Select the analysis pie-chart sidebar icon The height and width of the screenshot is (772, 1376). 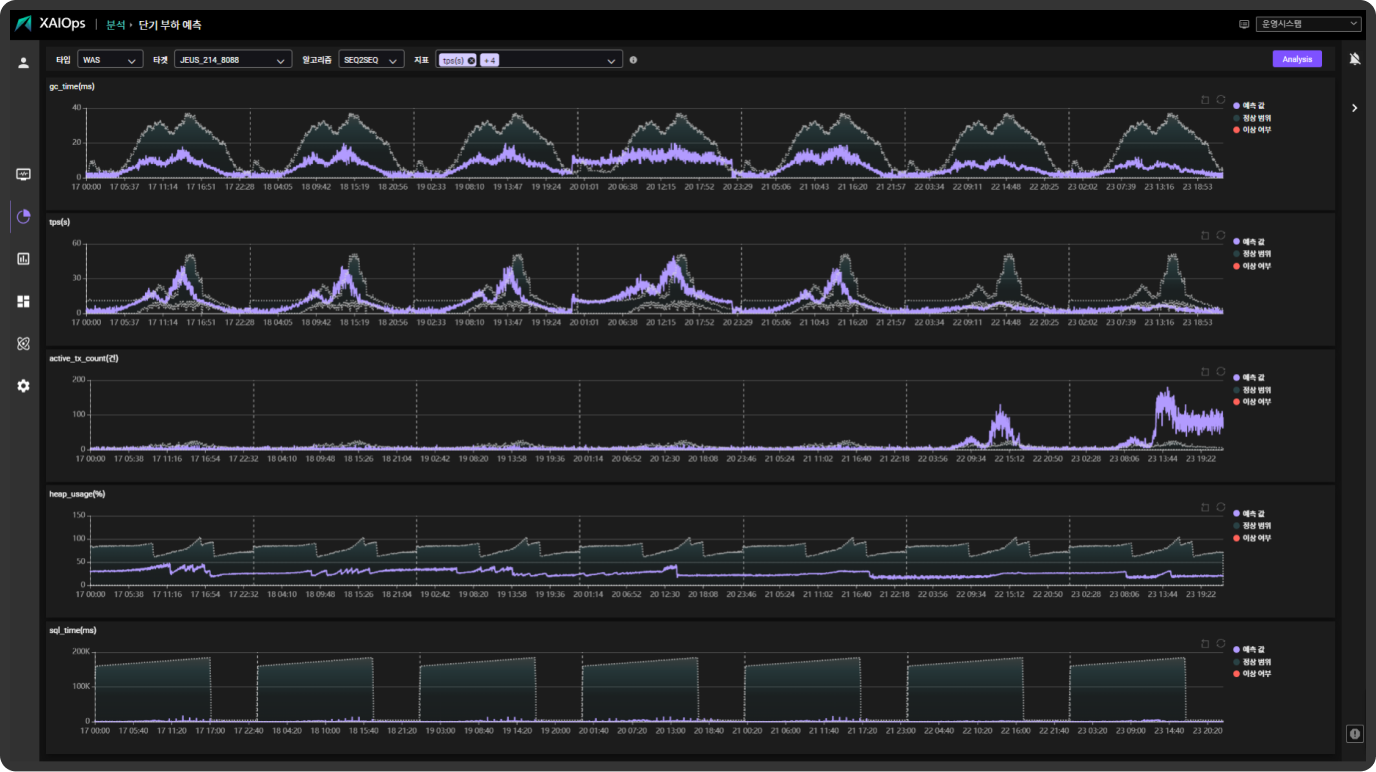(23, 216)
